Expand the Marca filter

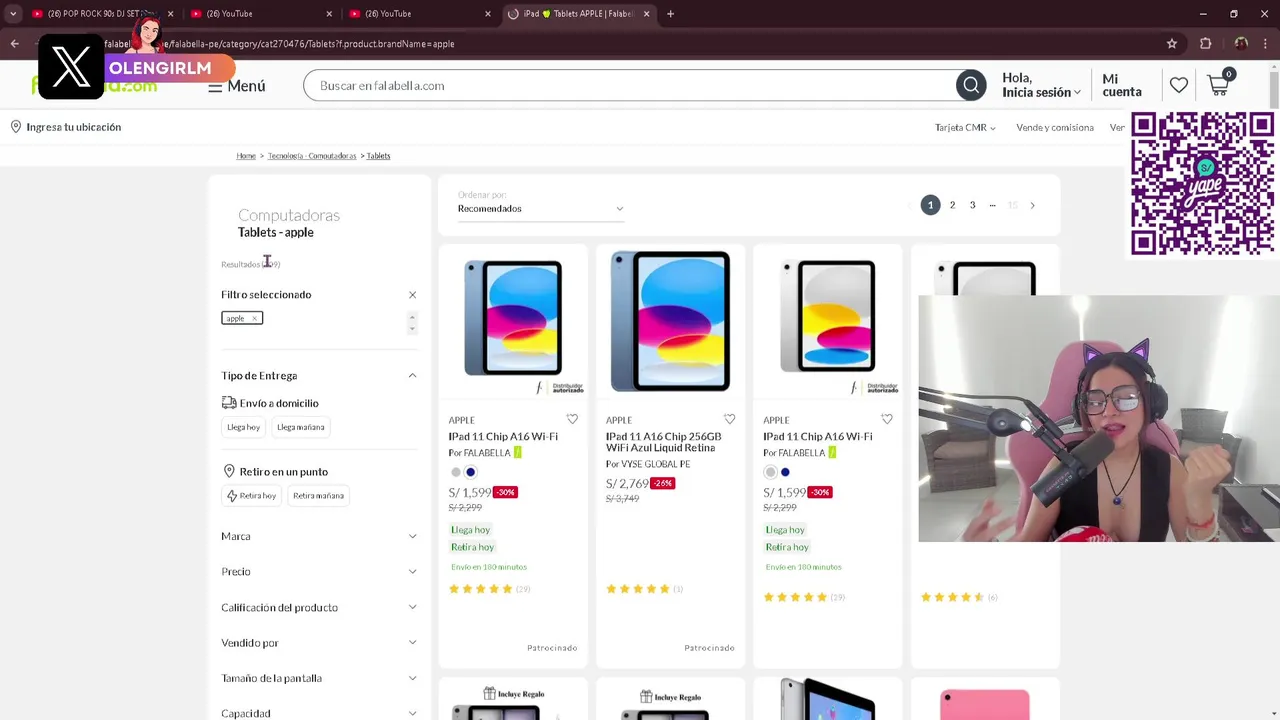point(319,536)
